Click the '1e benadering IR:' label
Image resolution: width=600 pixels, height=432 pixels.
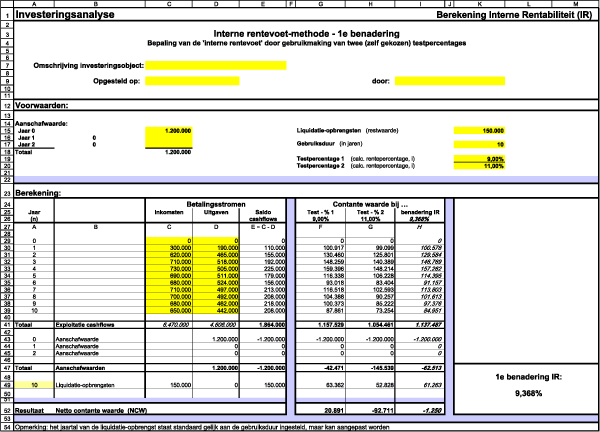(x=528, y=377)
